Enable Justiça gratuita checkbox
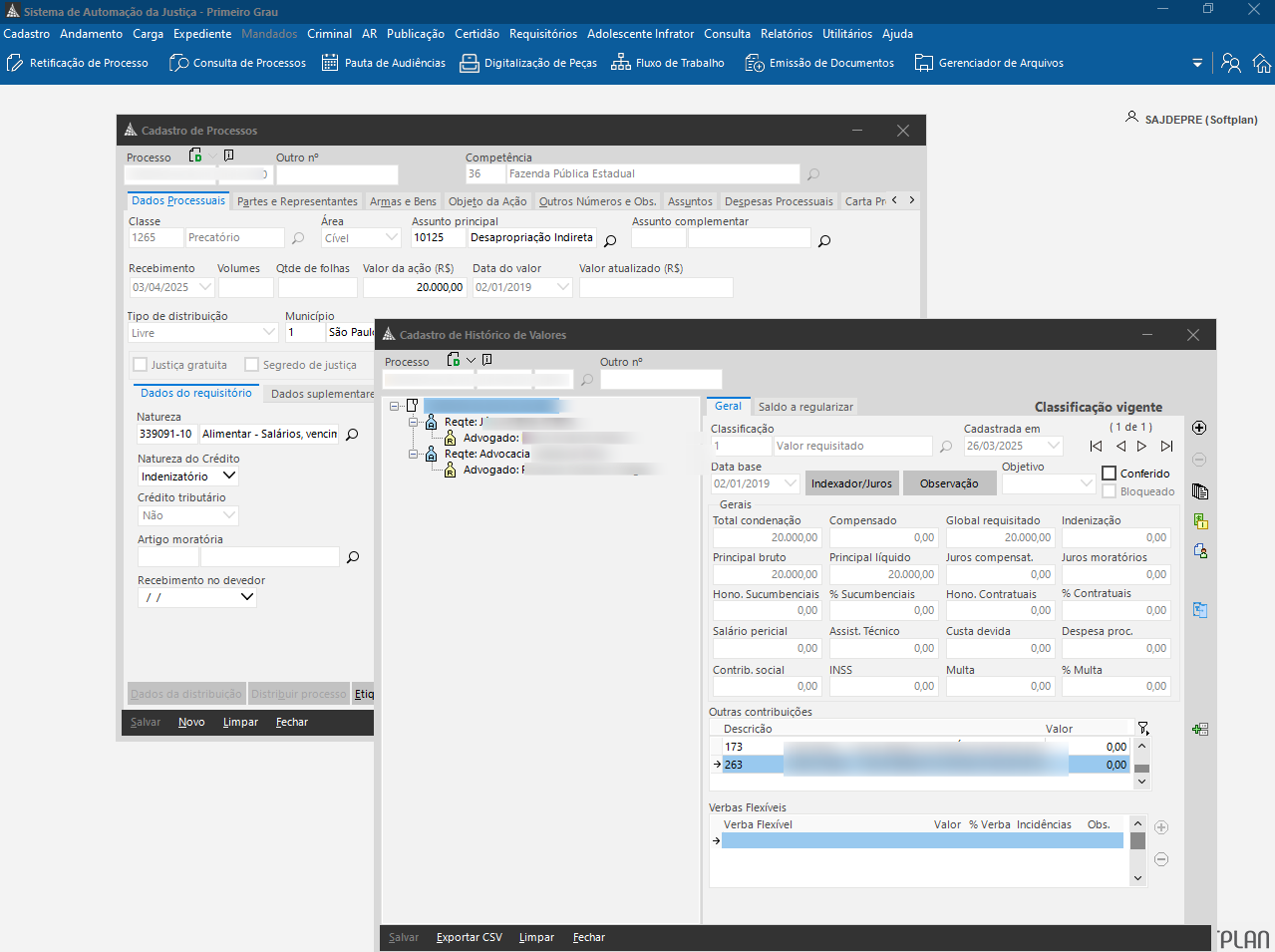 pos(141,365)
